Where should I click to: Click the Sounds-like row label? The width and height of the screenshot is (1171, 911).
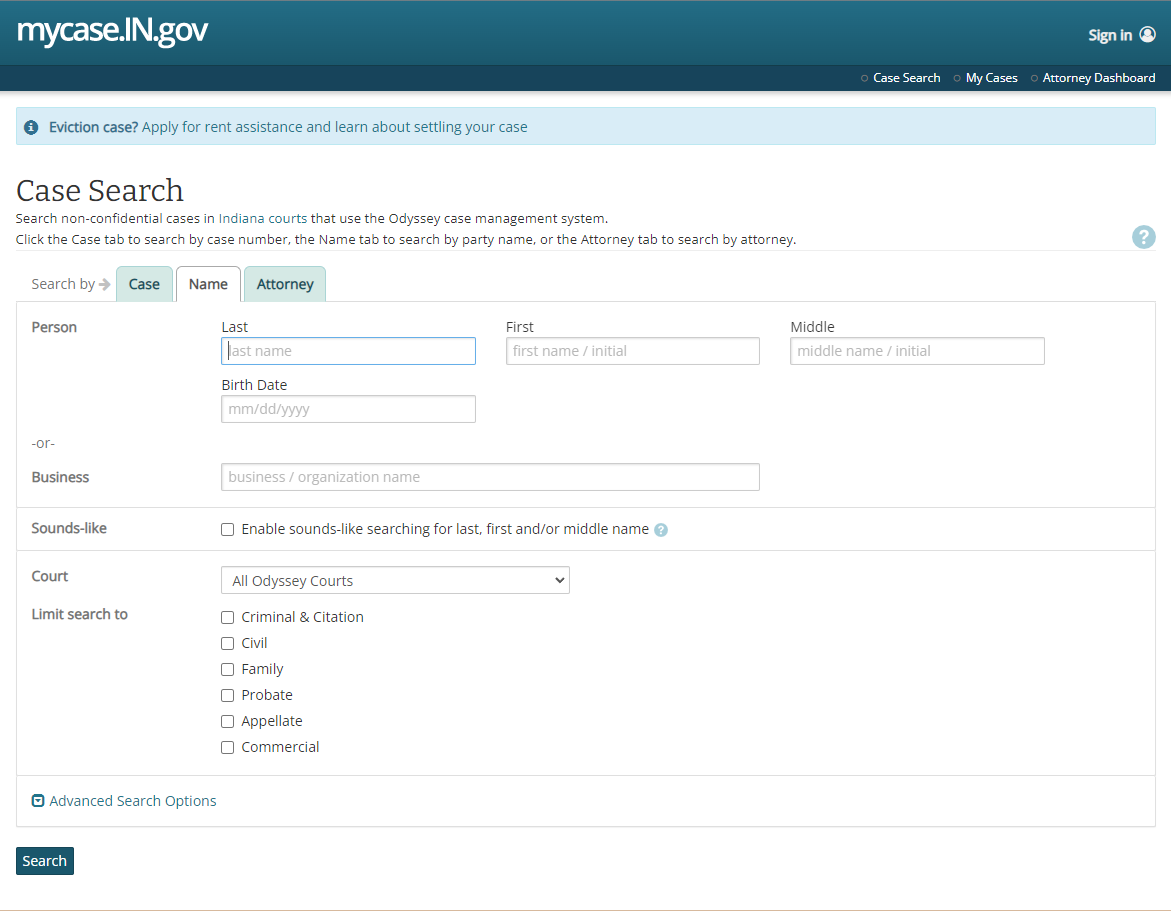coord(69,528)
